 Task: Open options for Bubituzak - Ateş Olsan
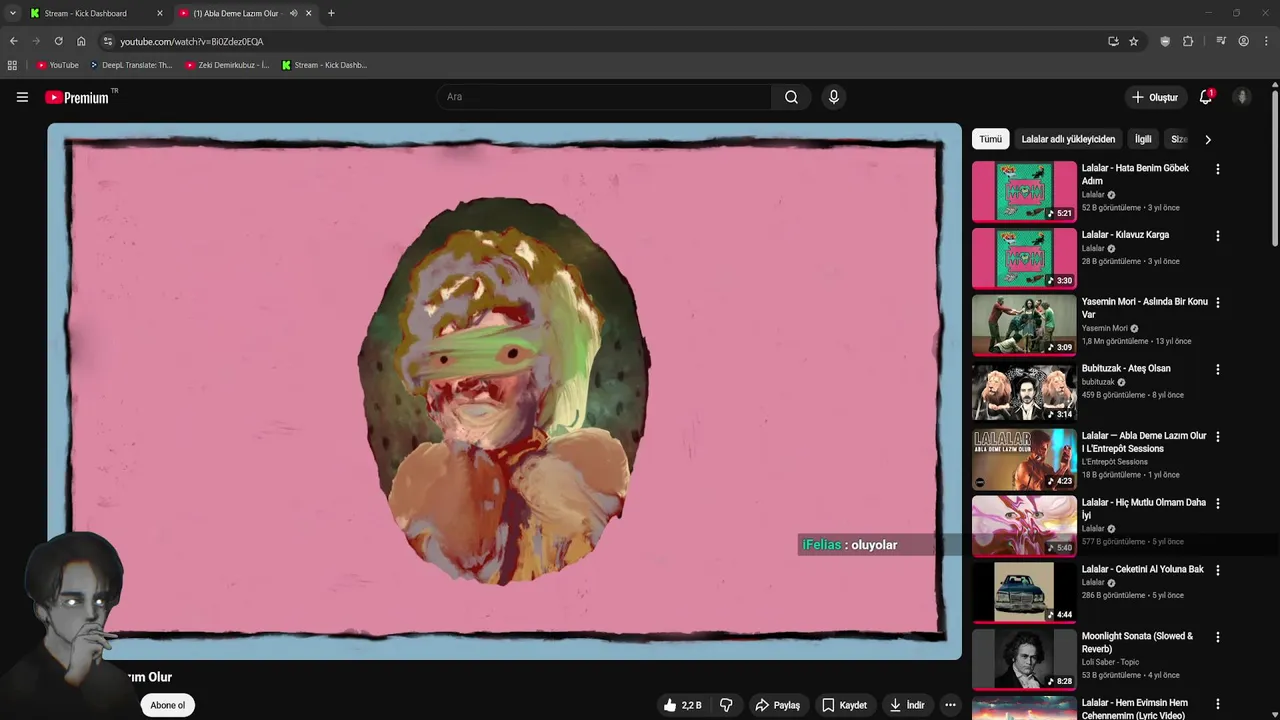pos(1217,369)
